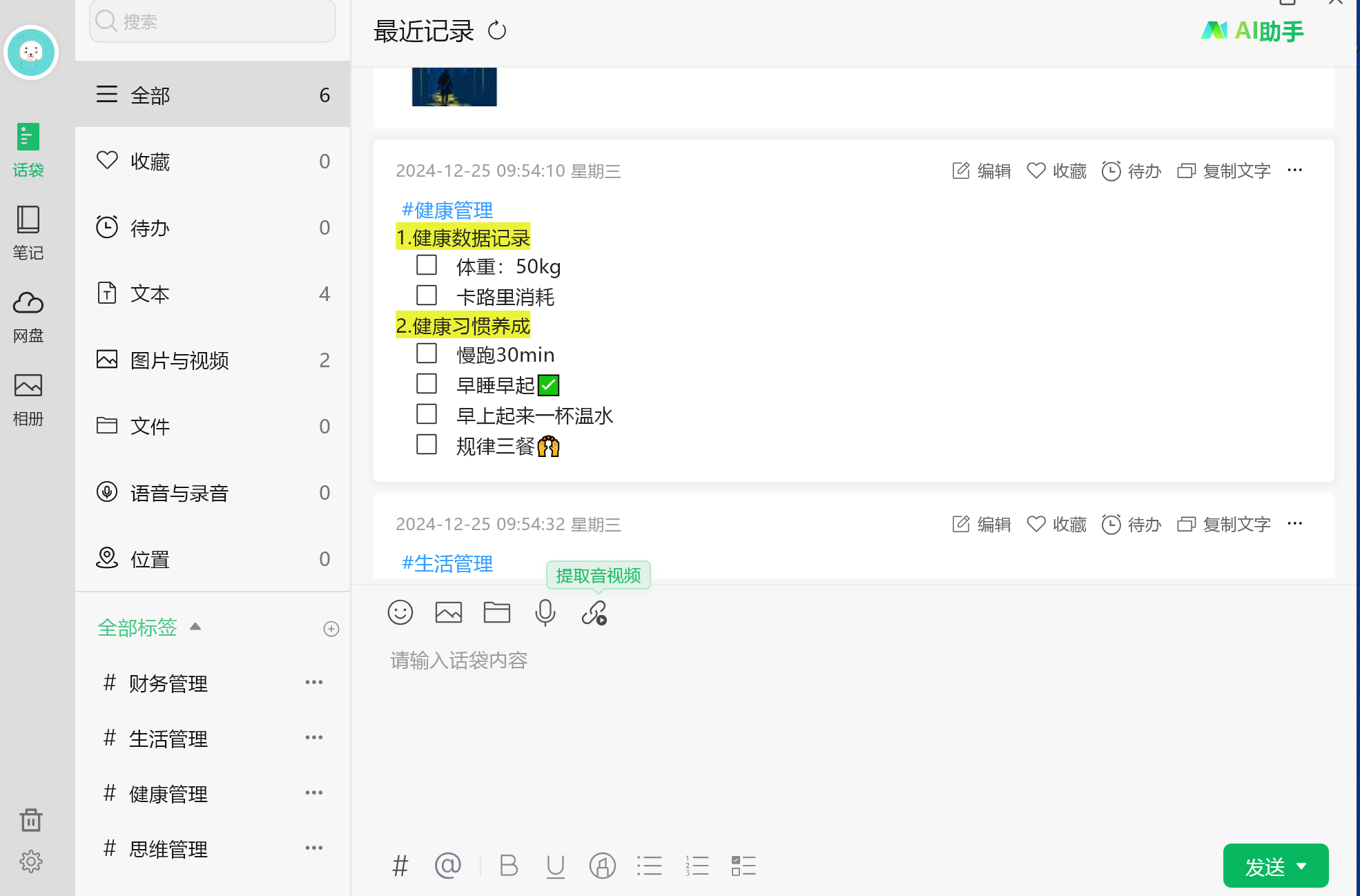Click the 搜索 search input field
The width and height of the screenshot is (1360, 896).
pos(213,21)
